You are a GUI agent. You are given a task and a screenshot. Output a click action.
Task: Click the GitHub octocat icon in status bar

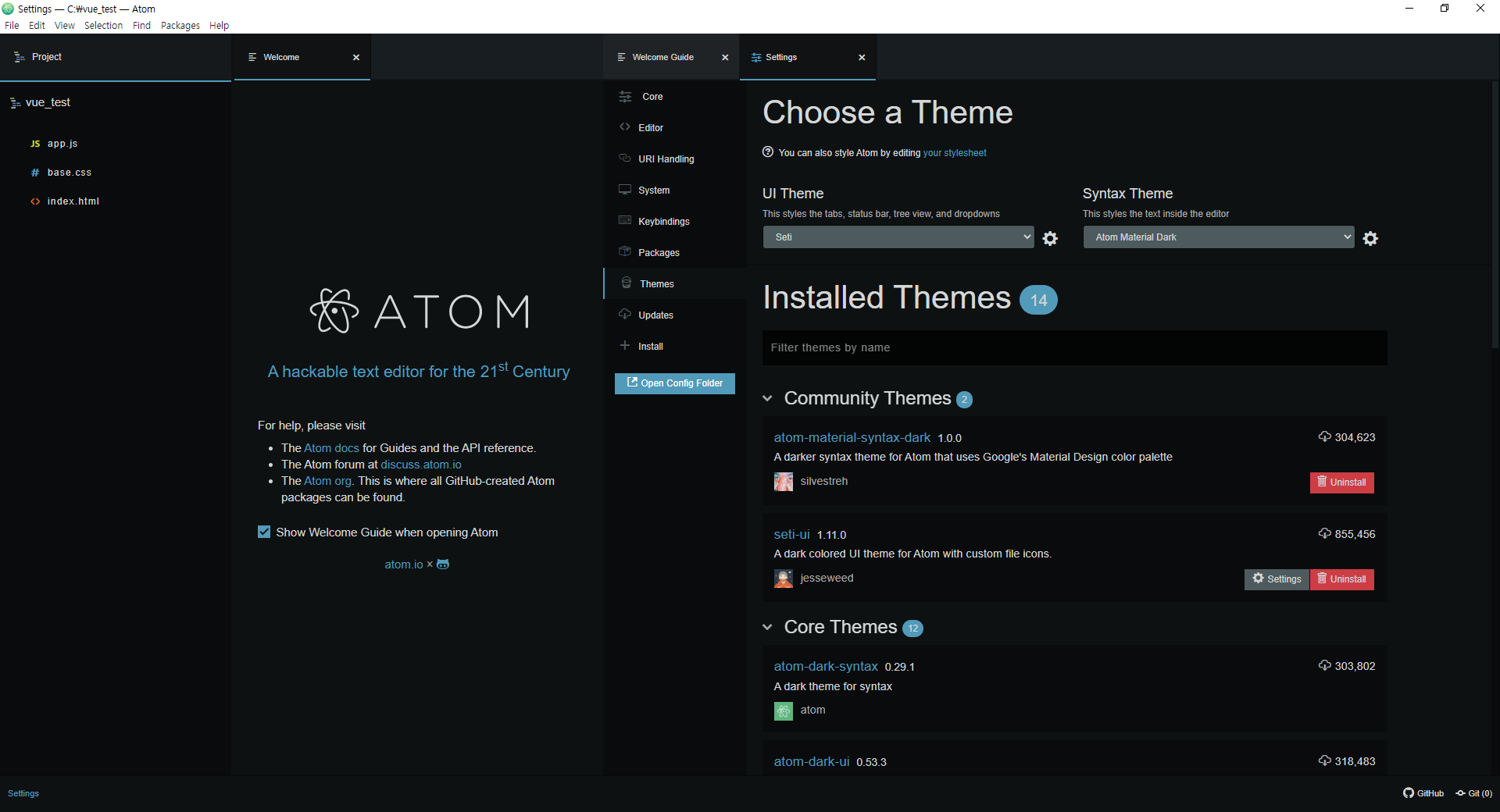(x=1409, y=793)
